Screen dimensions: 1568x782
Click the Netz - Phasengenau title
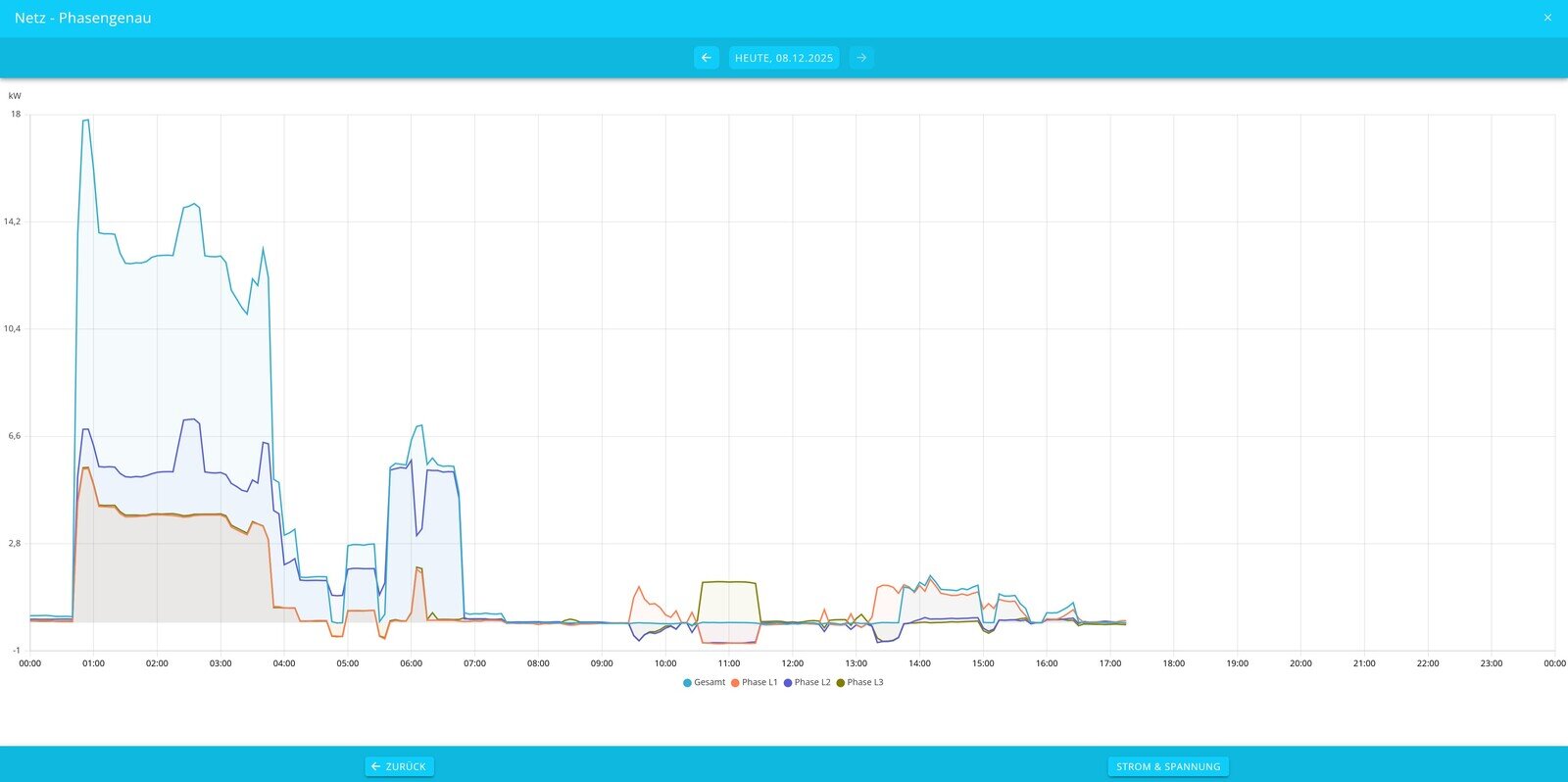coord(82,18)
